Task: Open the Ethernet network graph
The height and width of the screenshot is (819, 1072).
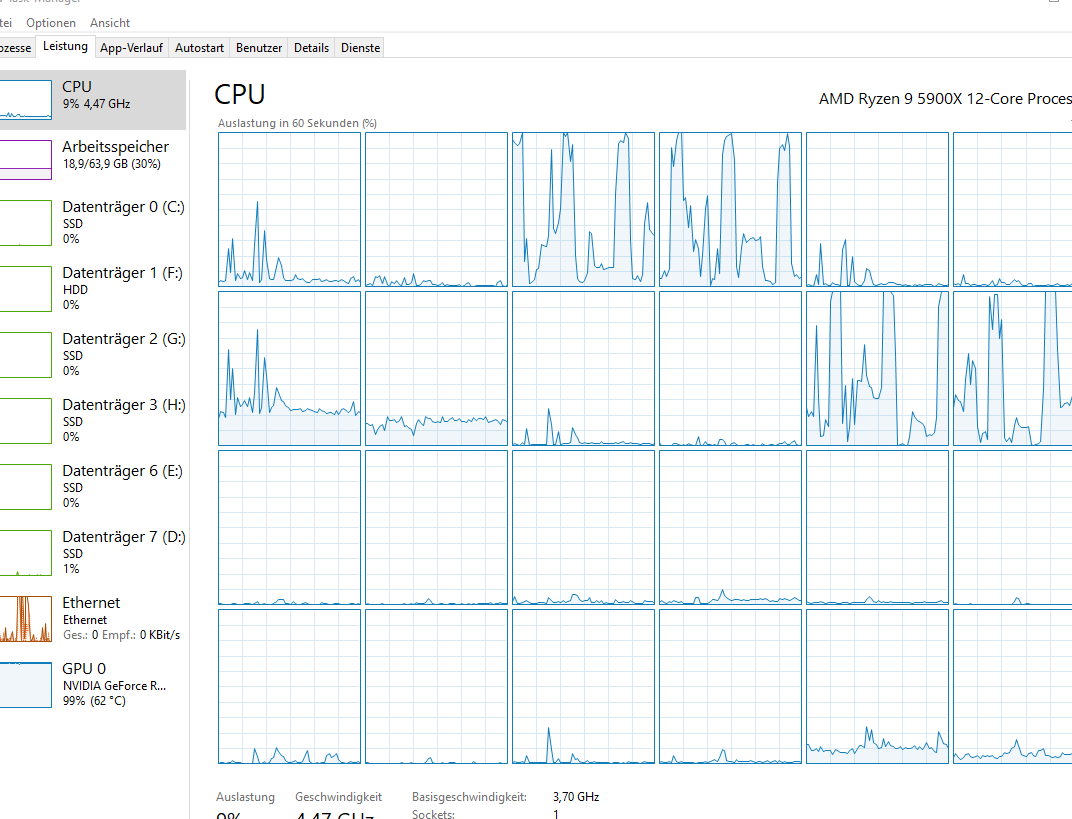Action: coord(92,618)
